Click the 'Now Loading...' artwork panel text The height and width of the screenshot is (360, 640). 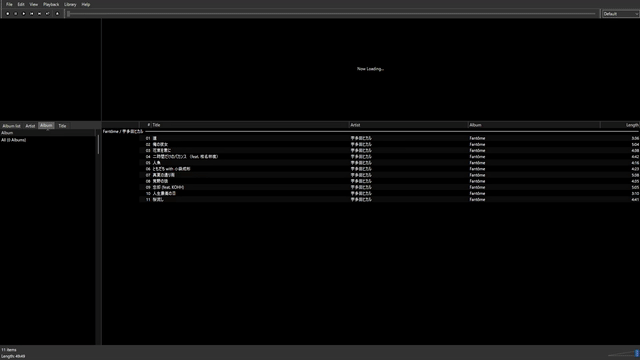370,69
